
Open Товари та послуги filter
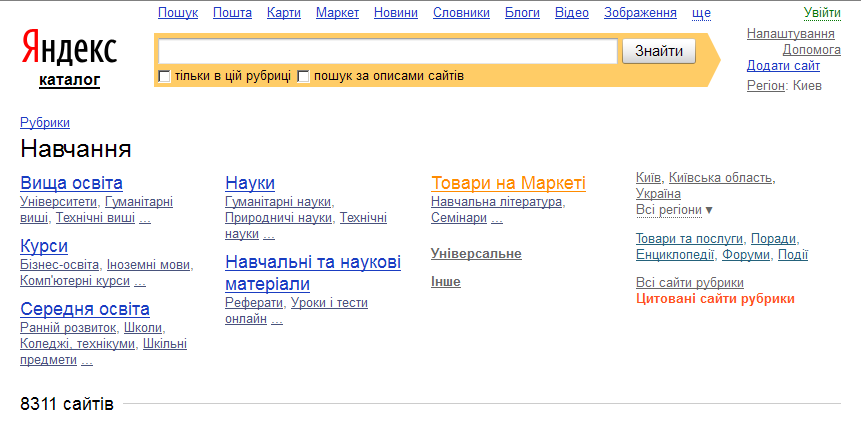690,239
